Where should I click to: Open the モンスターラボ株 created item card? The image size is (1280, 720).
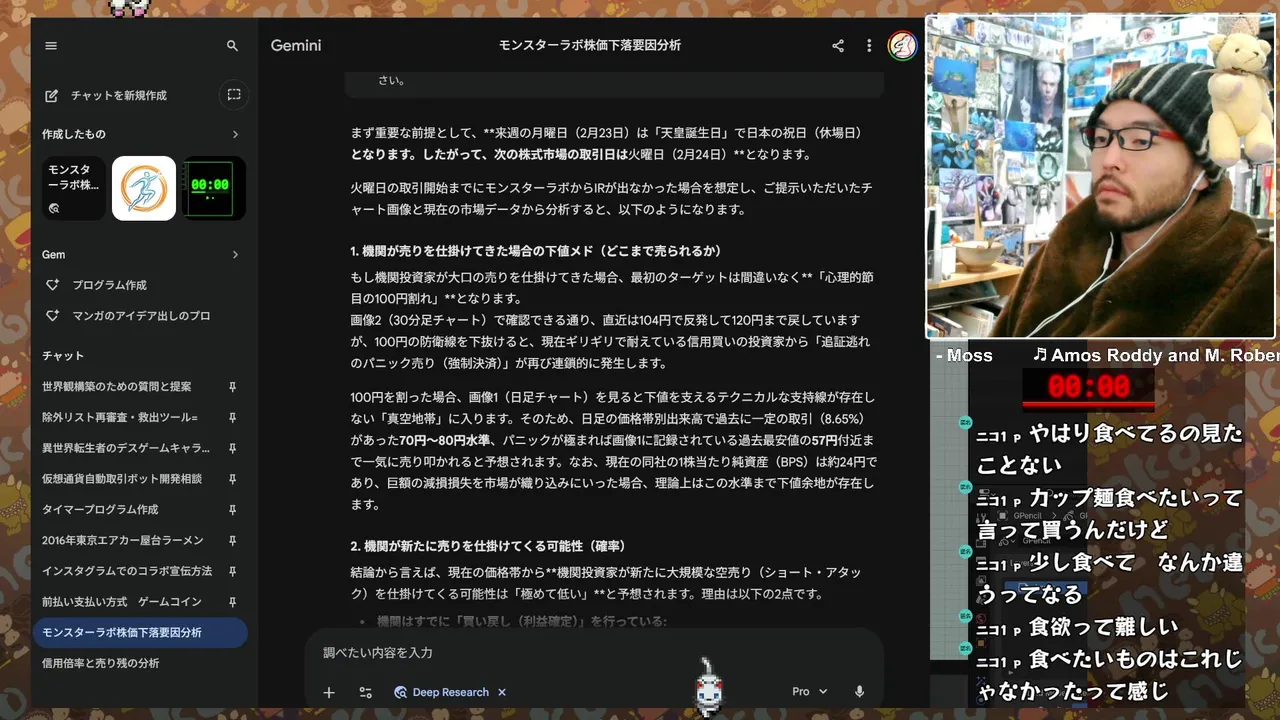point(74,188)
